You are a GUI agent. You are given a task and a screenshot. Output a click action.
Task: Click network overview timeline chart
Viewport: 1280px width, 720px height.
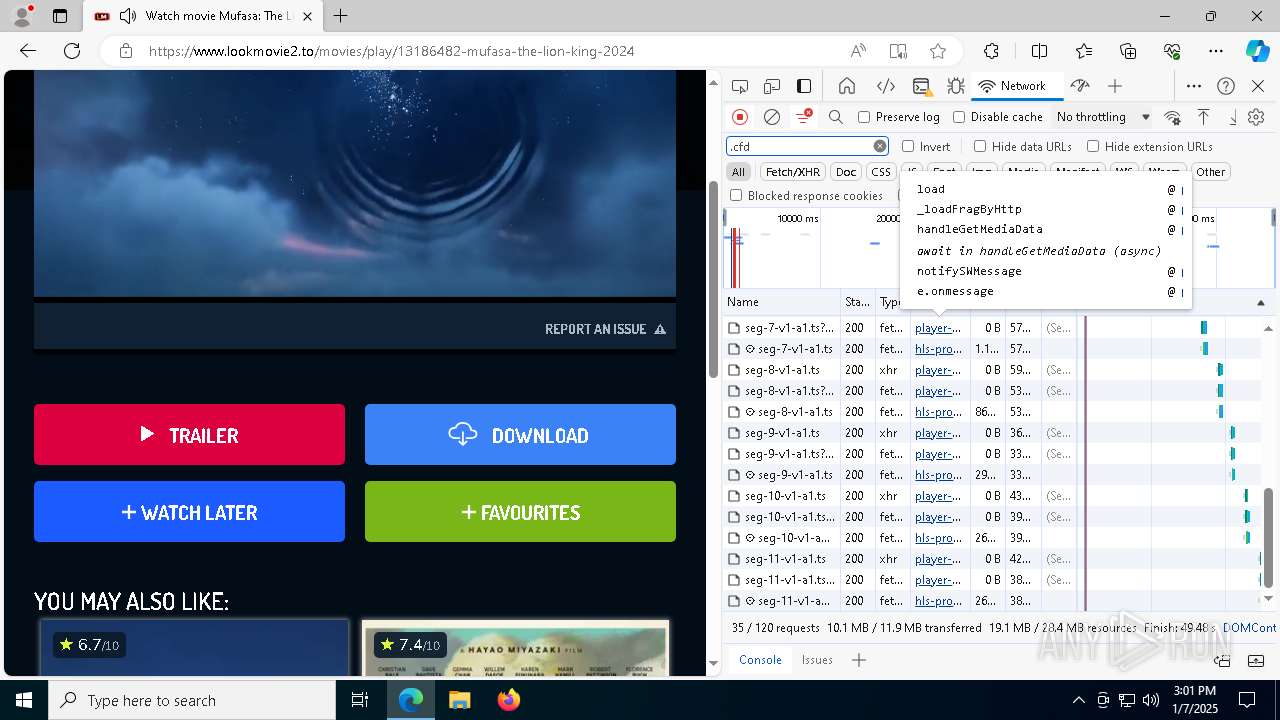pos(998,248)
